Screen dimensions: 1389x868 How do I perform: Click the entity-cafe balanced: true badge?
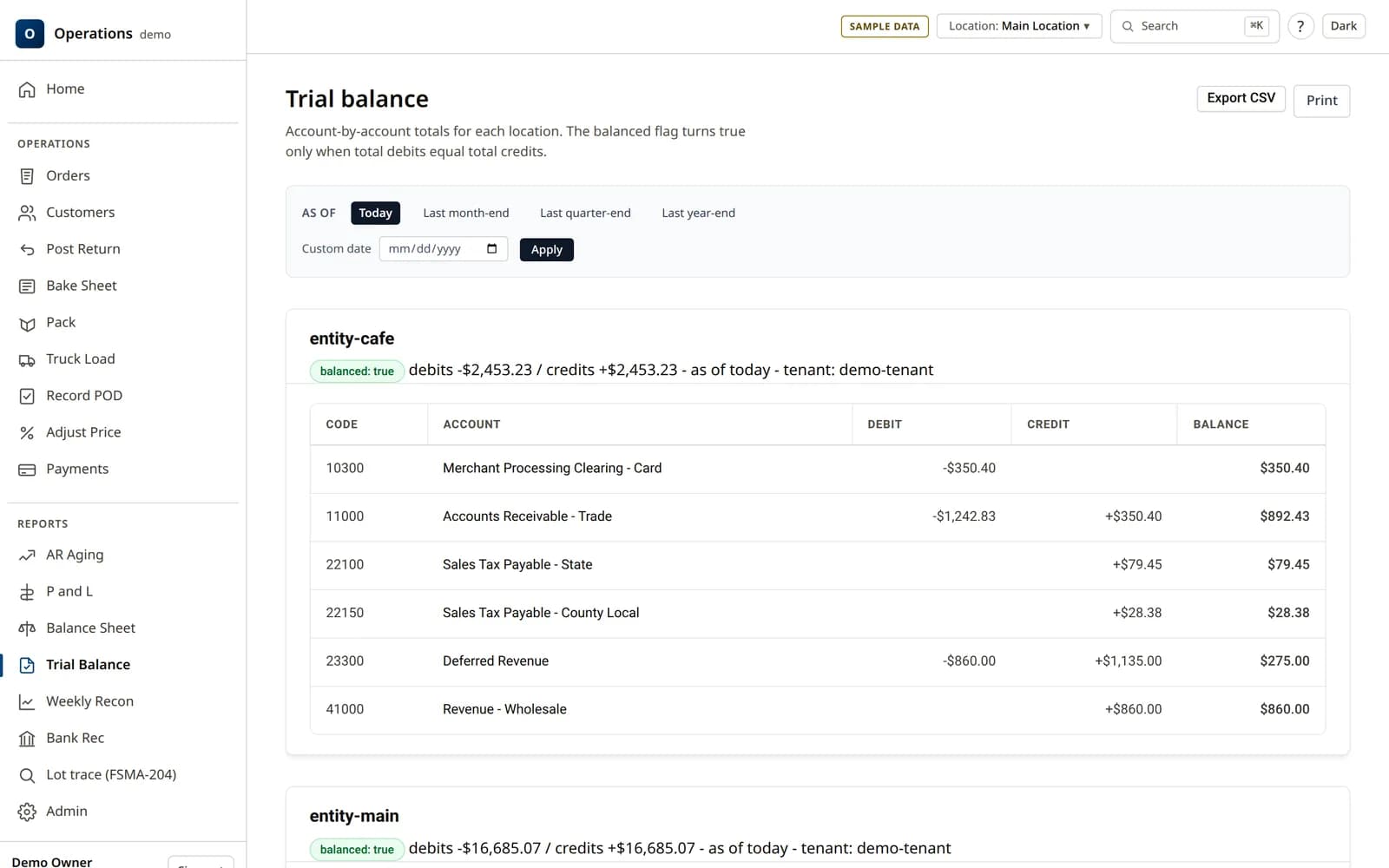click(357, 371)
